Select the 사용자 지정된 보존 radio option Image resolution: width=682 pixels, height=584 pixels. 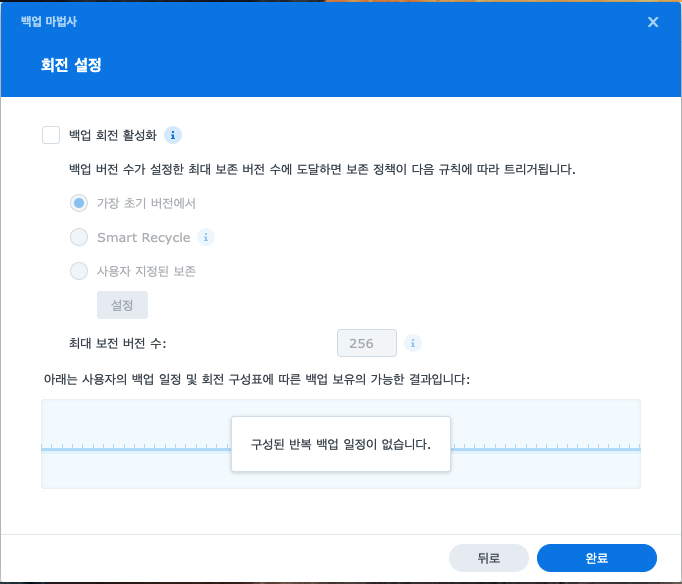point(79,271)
